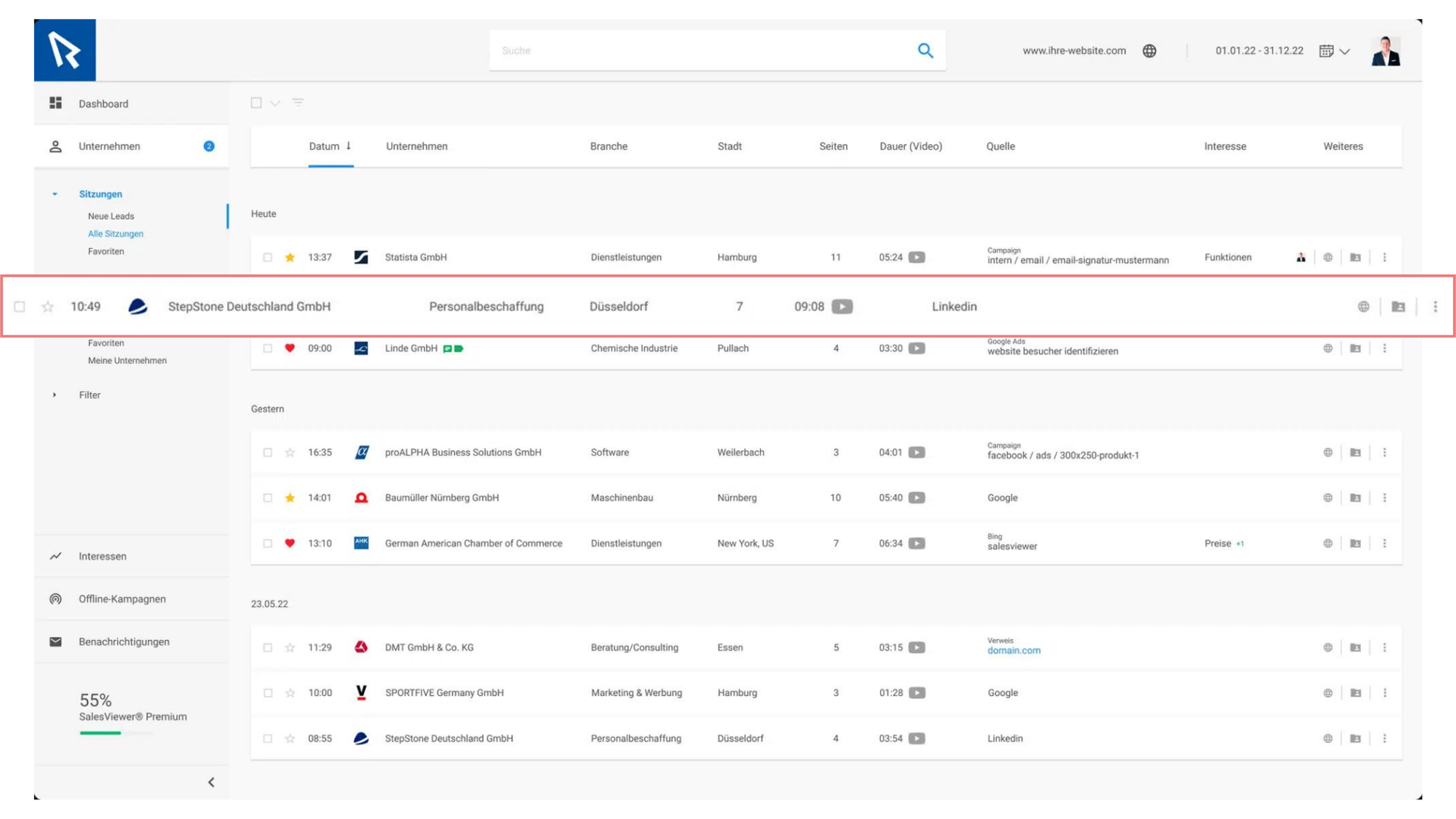1456x819 pixels.
Task: Check the proALPHA row checkbox
Action: click(x=268, y=452)
